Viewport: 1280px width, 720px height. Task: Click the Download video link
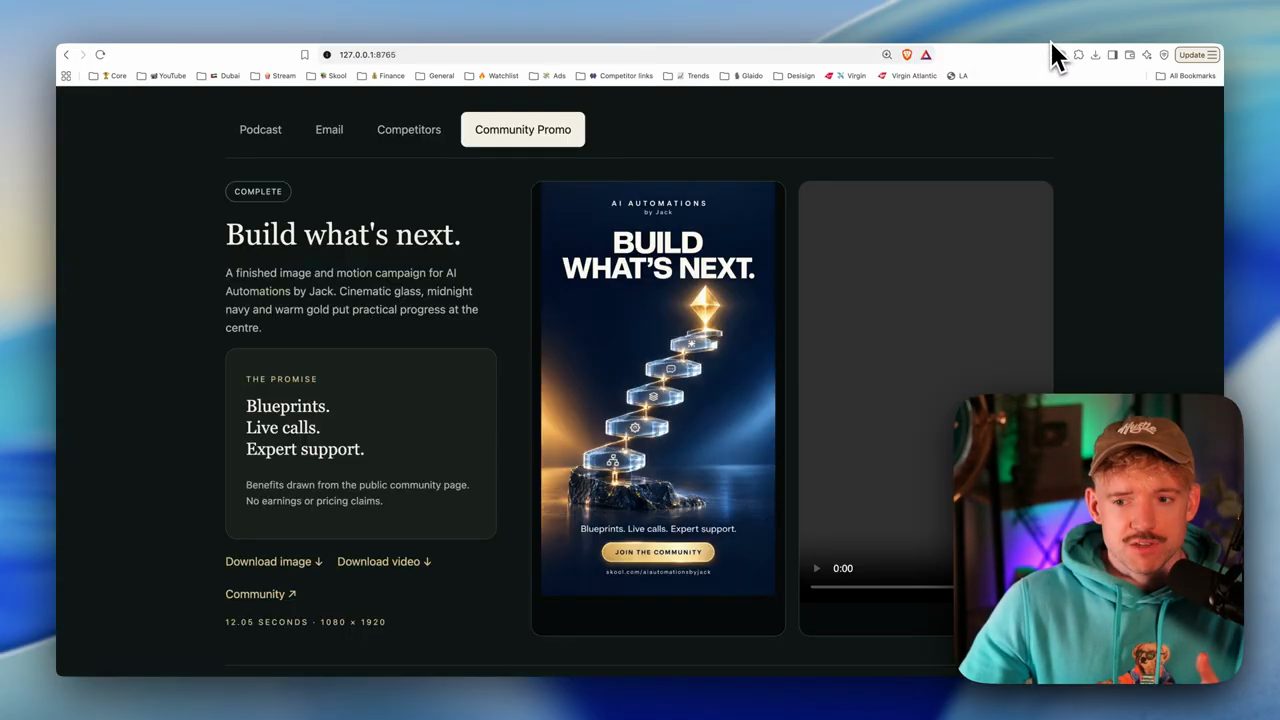384,562
